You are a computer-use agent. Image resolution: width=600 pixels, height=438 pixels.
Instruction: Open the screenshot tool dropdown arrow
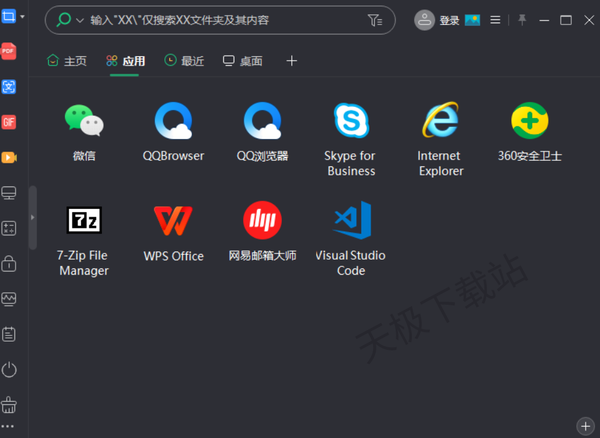[23, 17]
